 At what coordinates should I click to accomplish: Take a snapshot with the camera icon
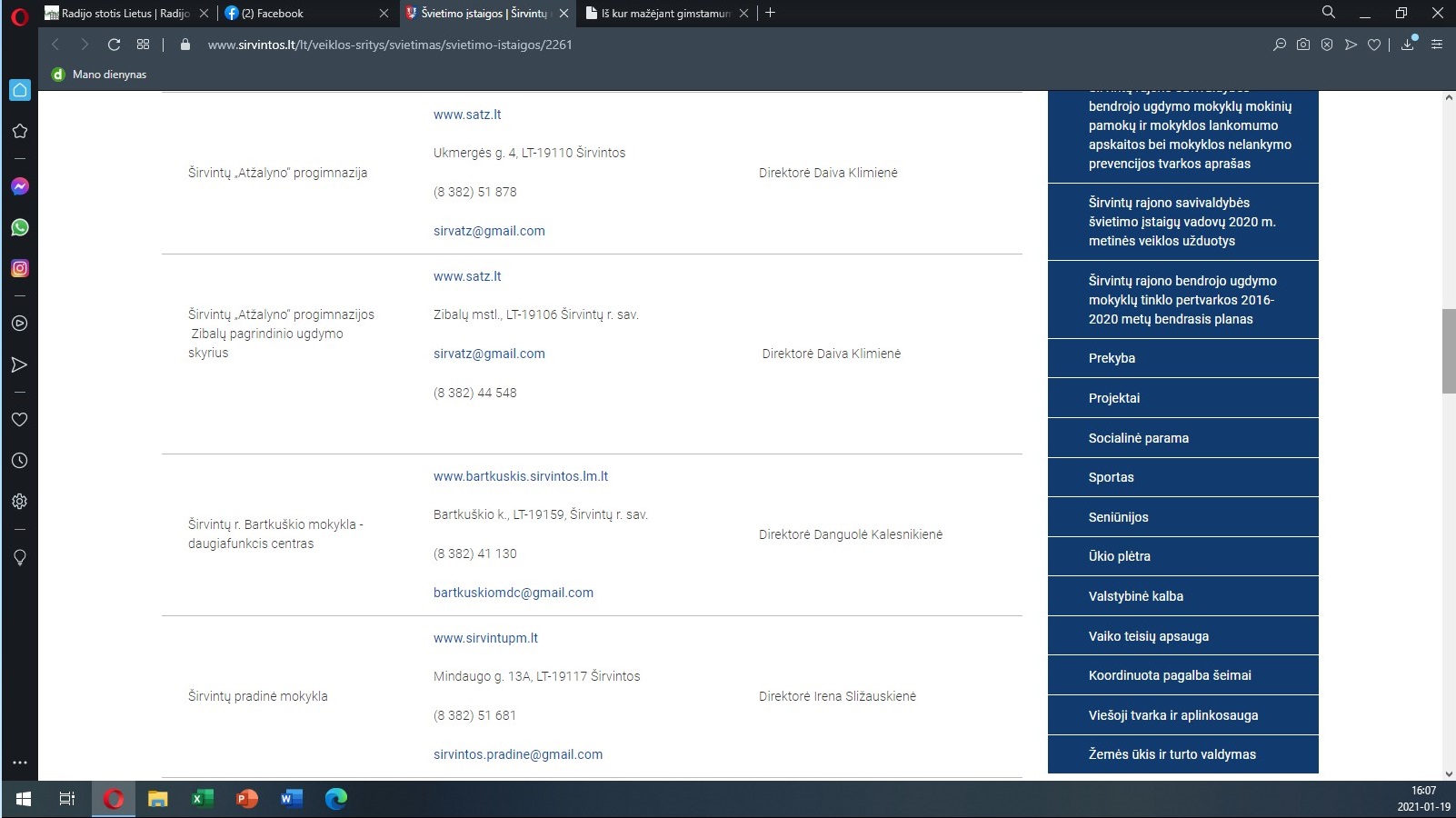(x=1303, y=45)
